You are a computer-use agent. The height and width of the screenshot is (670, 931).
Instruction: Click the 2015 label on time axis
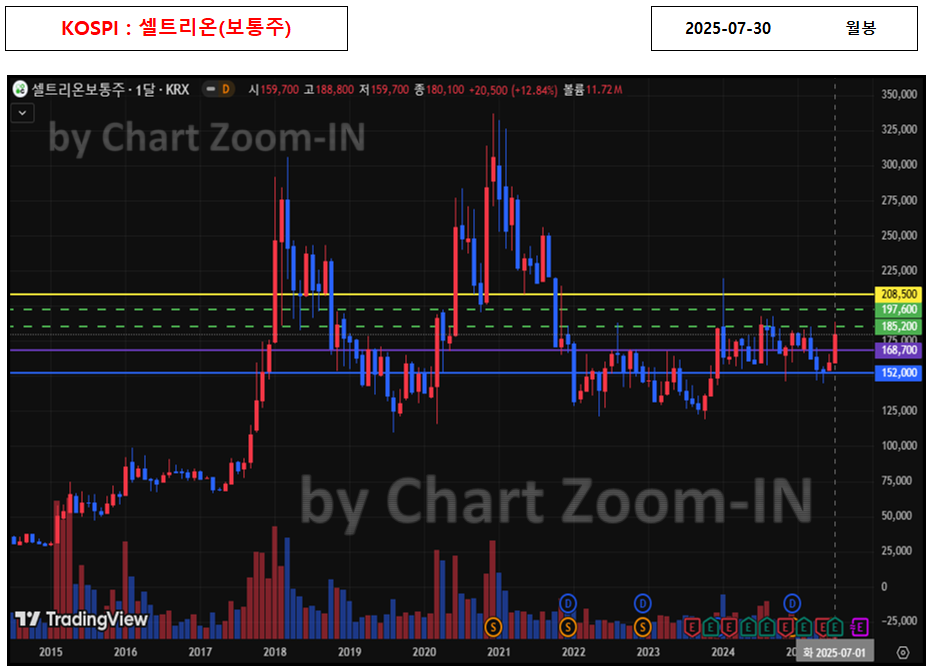pos(50,652)
